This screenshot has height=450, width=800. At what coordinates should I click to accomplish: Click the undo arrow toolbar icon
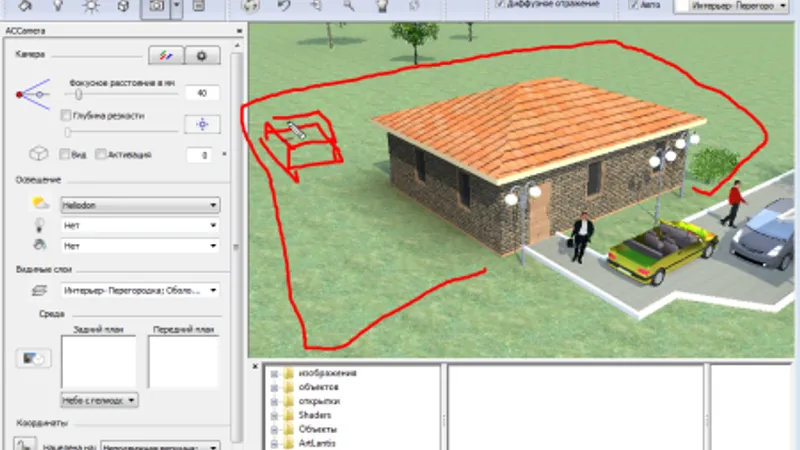(x=284, y=6)
